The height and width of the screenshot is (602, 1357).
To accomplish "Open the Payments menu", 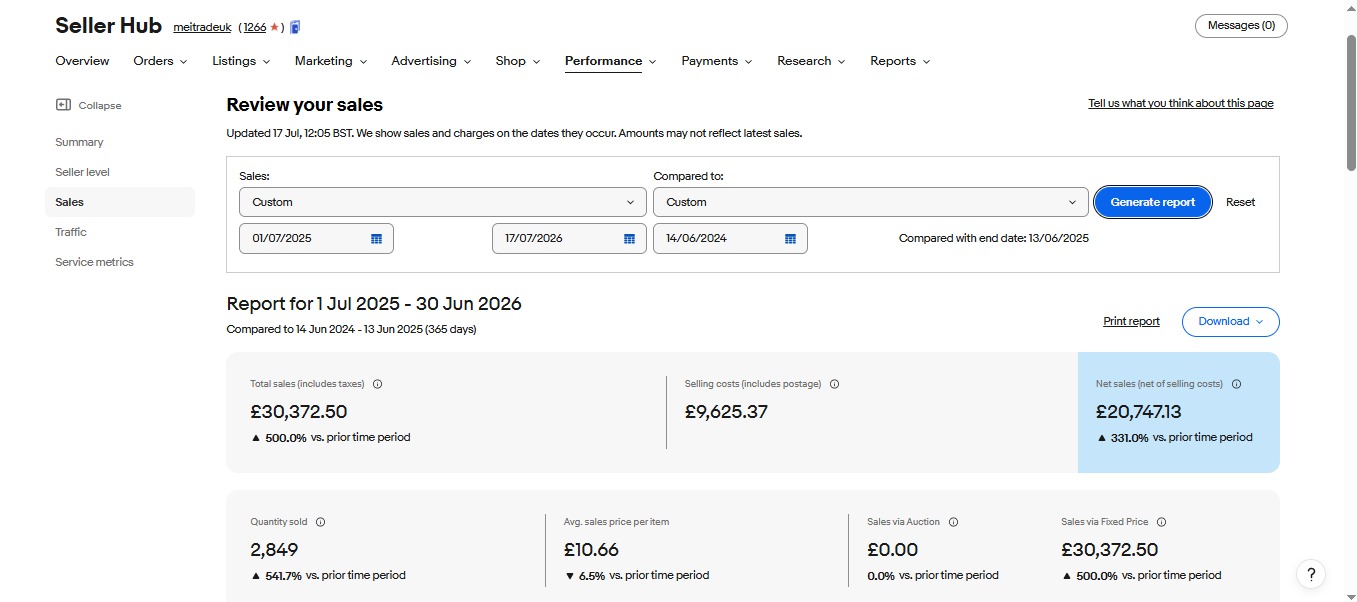I will pyautogui.click(x=717, y=61).
